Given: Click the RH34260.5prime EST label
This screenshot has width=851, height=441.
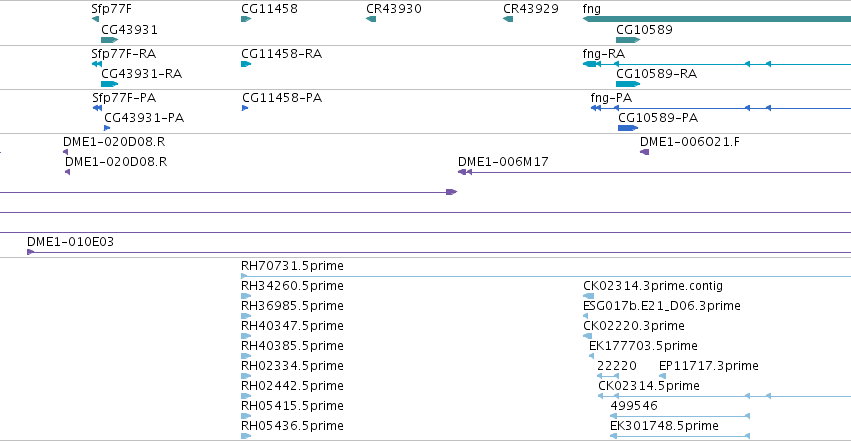Looking at the screenshot, I should pos(293,286).
